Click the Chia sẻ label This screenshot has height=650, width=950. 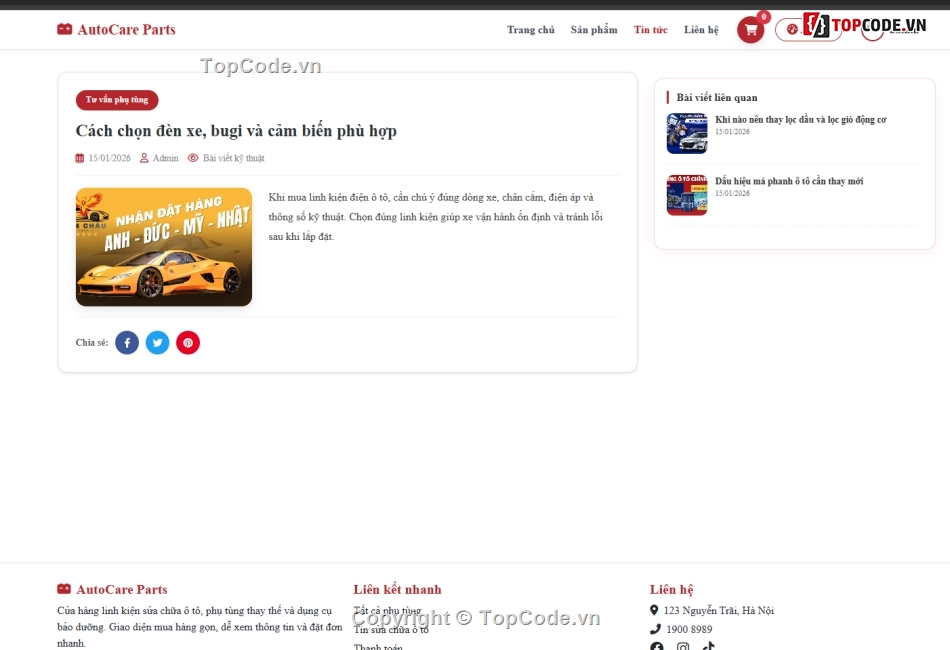92,342
